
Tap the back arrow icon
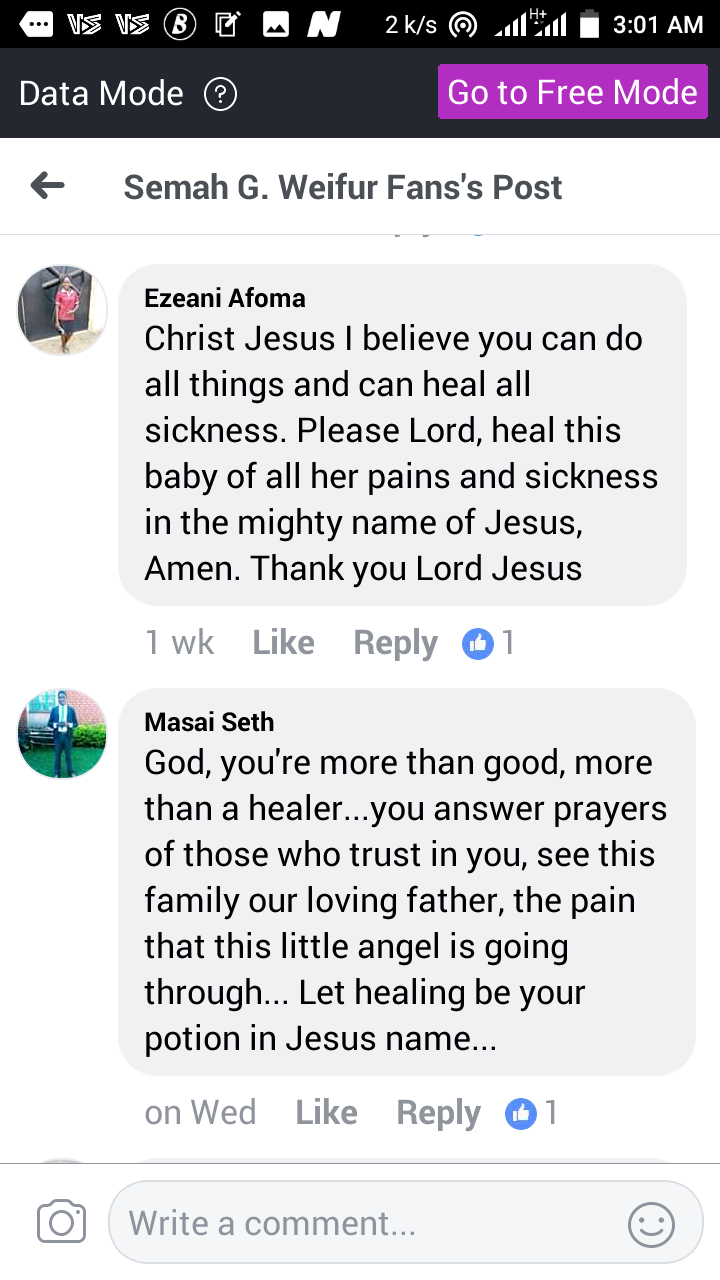click(x=48, y=185)
